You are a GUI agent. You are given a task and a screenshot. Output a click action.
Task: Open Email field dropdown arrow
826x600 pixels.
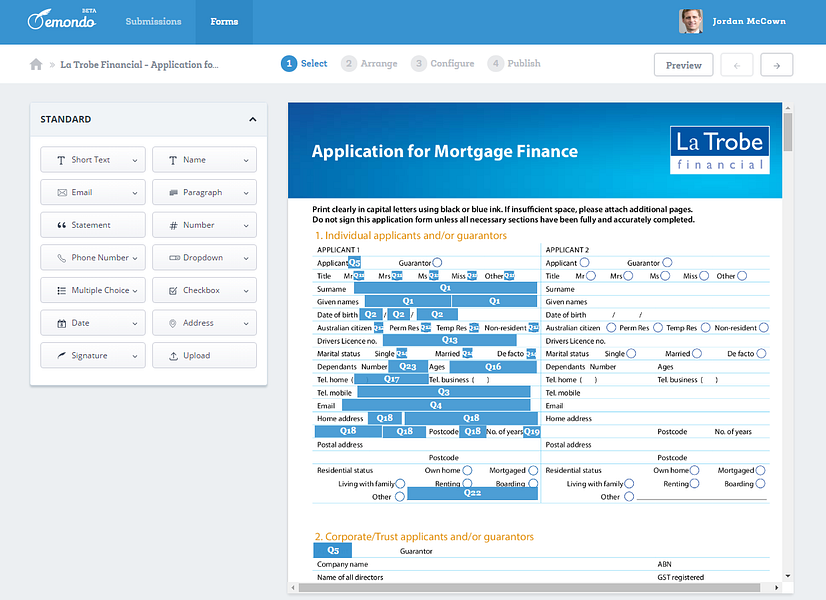click(x=135, y=193)
